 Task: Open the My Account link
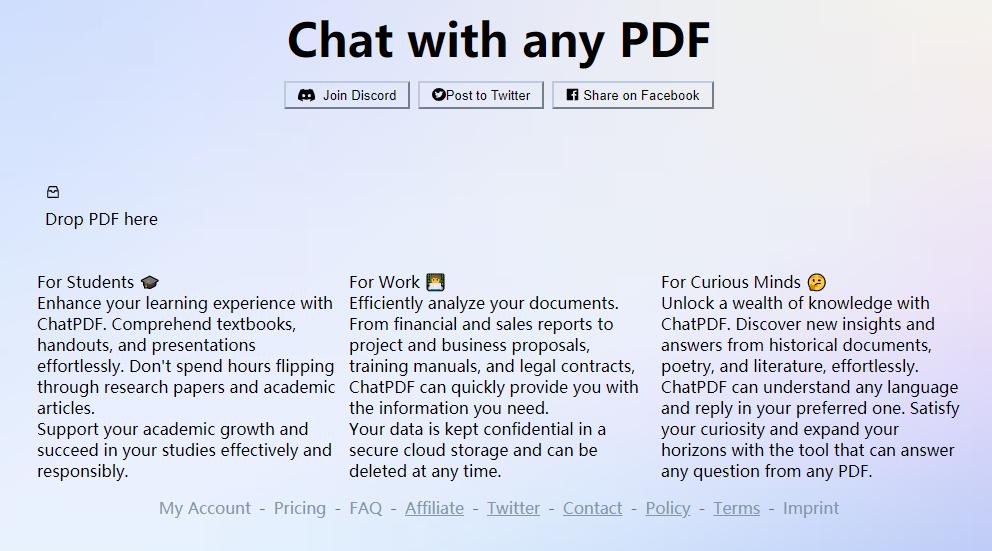coord(205,508)
